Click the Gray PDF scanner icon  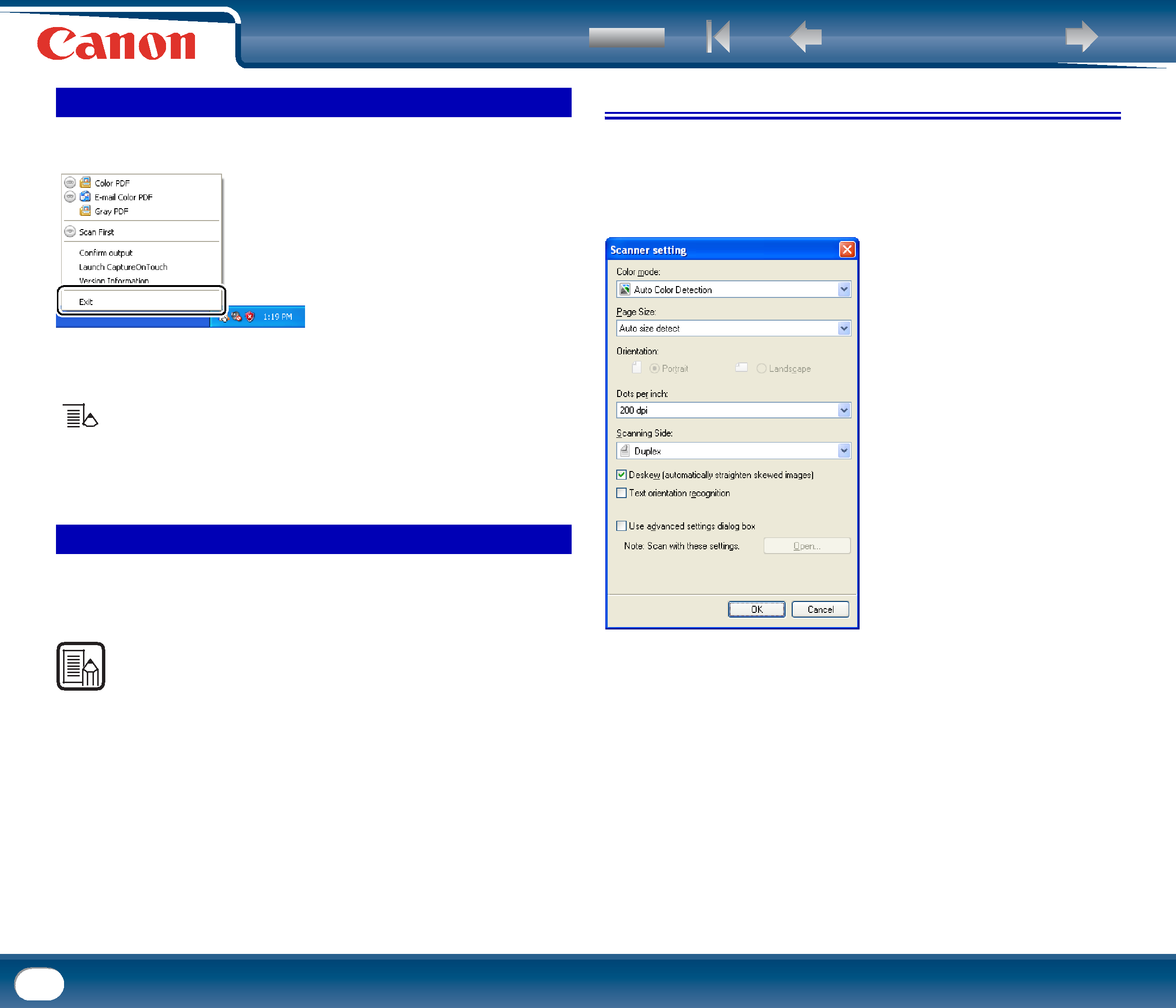pyautogui.click(x=85, y=211)
